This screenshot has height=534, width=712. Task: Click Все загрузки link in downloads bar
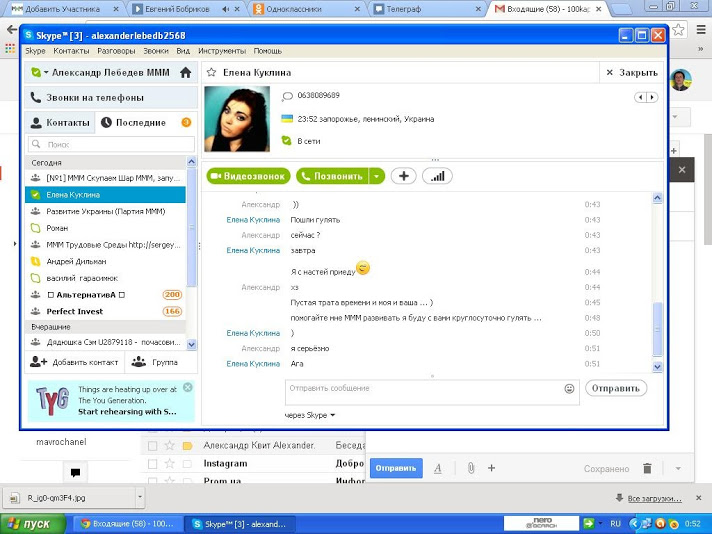[654, 499]
